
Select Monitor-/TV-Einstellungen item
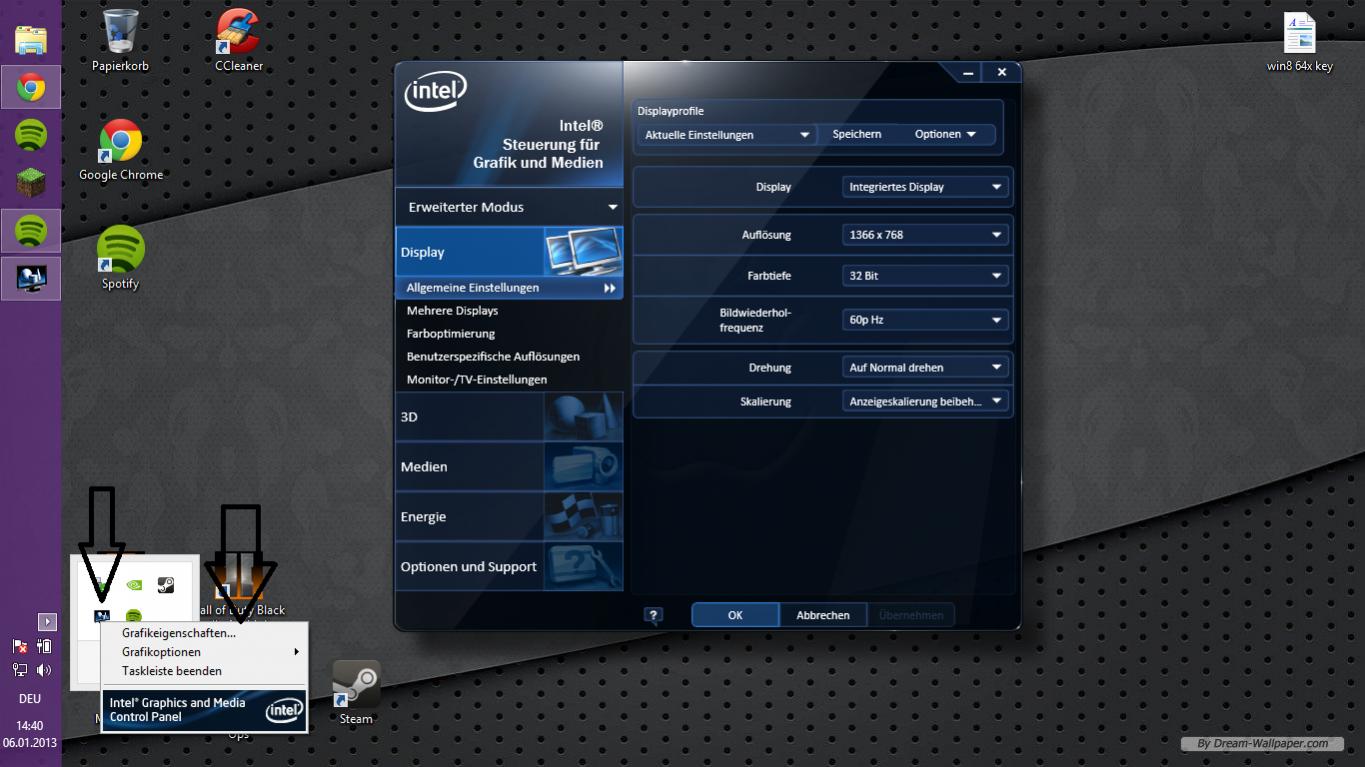click(x=477, y=380)
